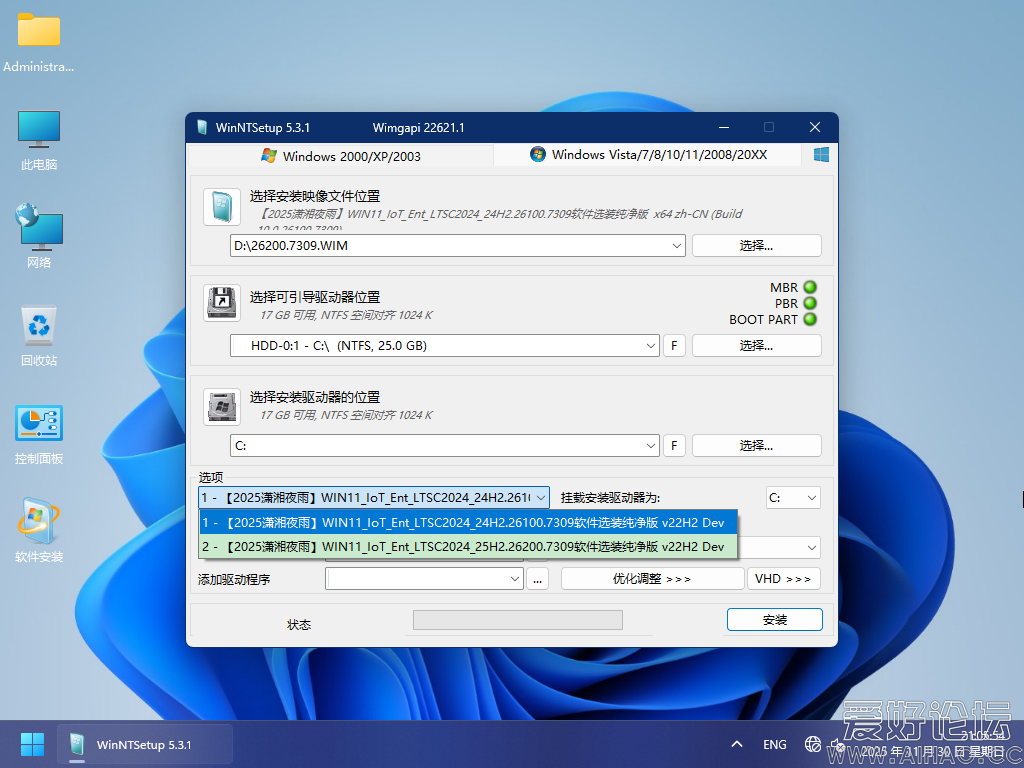The image size is (1024, 768).
Task: Click the MBR green status light
Action: click(810, 287)
